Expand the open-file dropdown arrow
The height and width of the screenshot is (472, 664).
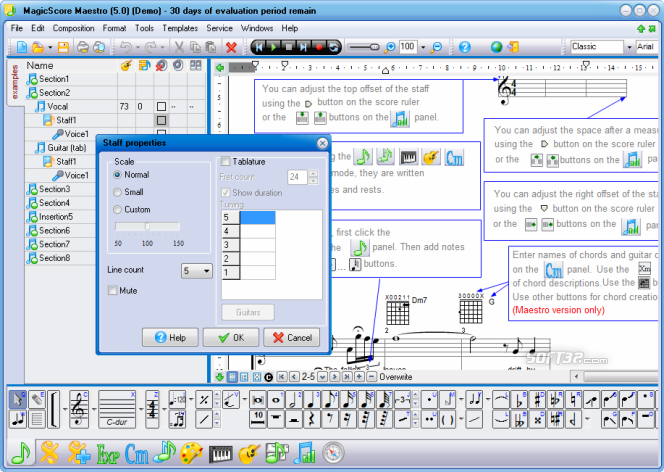50,47
